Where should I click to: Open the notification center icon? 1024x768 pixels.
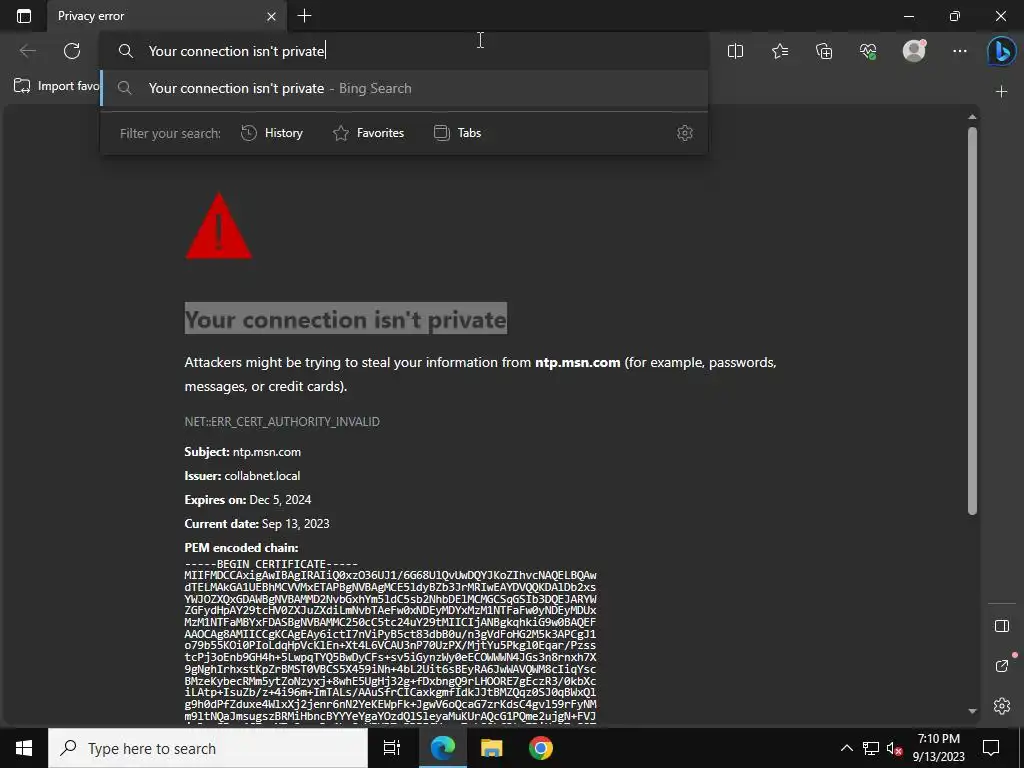click(x=991, y=748)
